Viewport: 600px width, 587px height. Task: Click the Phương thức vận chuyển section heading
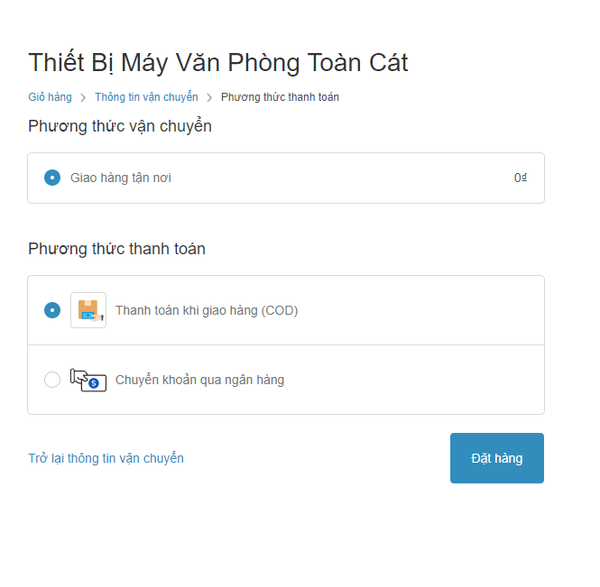120,127
